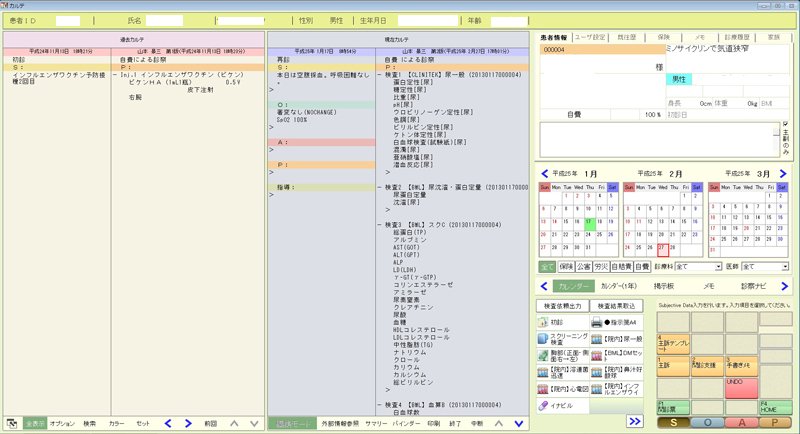This screenshot has height=434, width=800.
Task: Select the スクリーニング検査 set icon
Action: coord(543,339)
